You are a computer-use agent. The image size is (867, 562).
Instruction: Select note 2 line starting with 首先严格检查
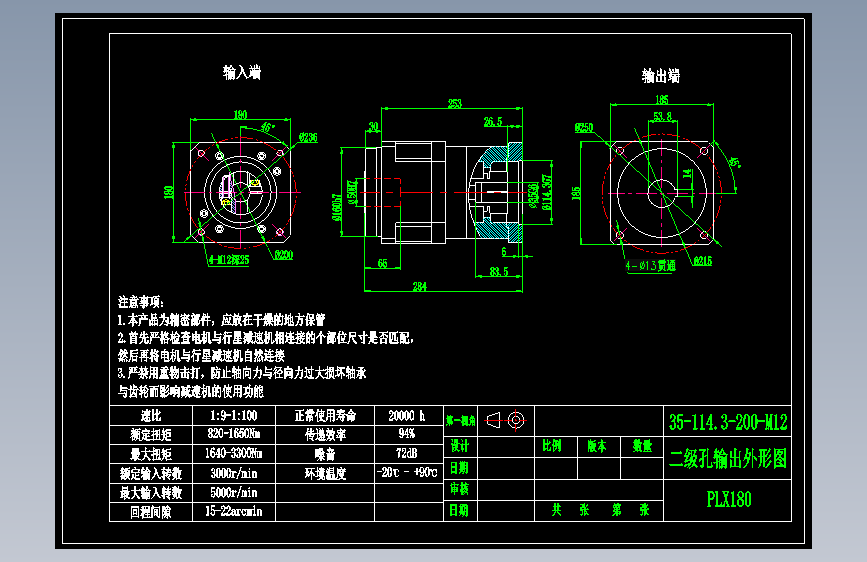[x=265, y=337]
